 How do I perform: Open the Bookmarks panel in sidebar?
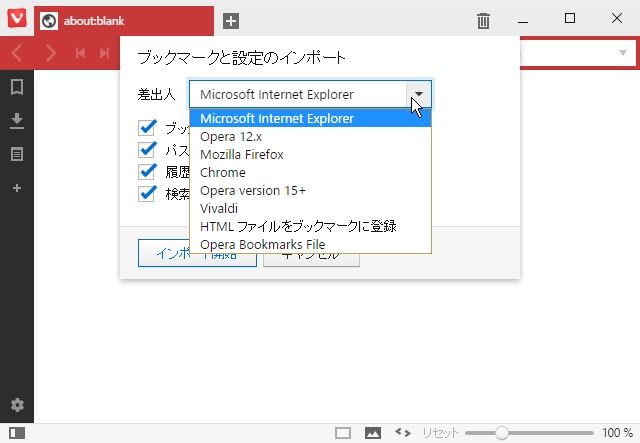tap(17, 87)
